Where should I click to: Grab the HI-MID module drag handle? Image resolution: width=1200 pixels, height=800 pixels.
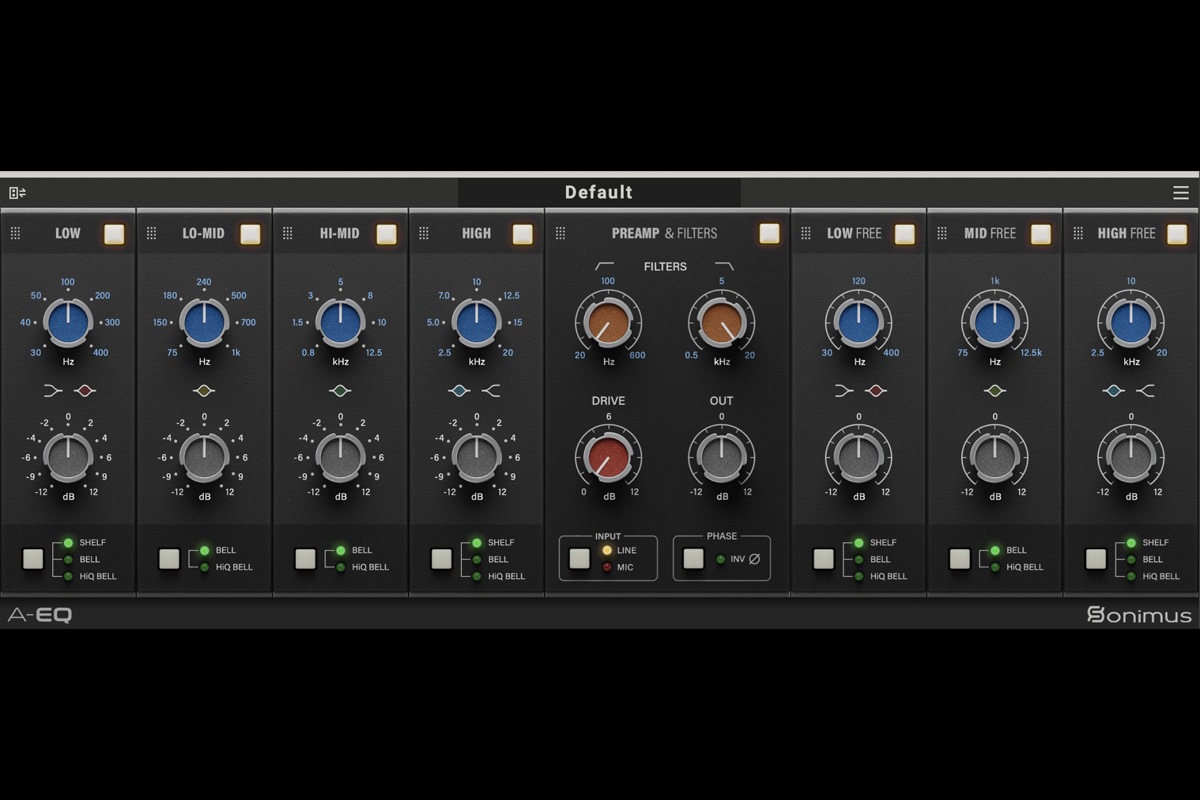pos(287,233)
